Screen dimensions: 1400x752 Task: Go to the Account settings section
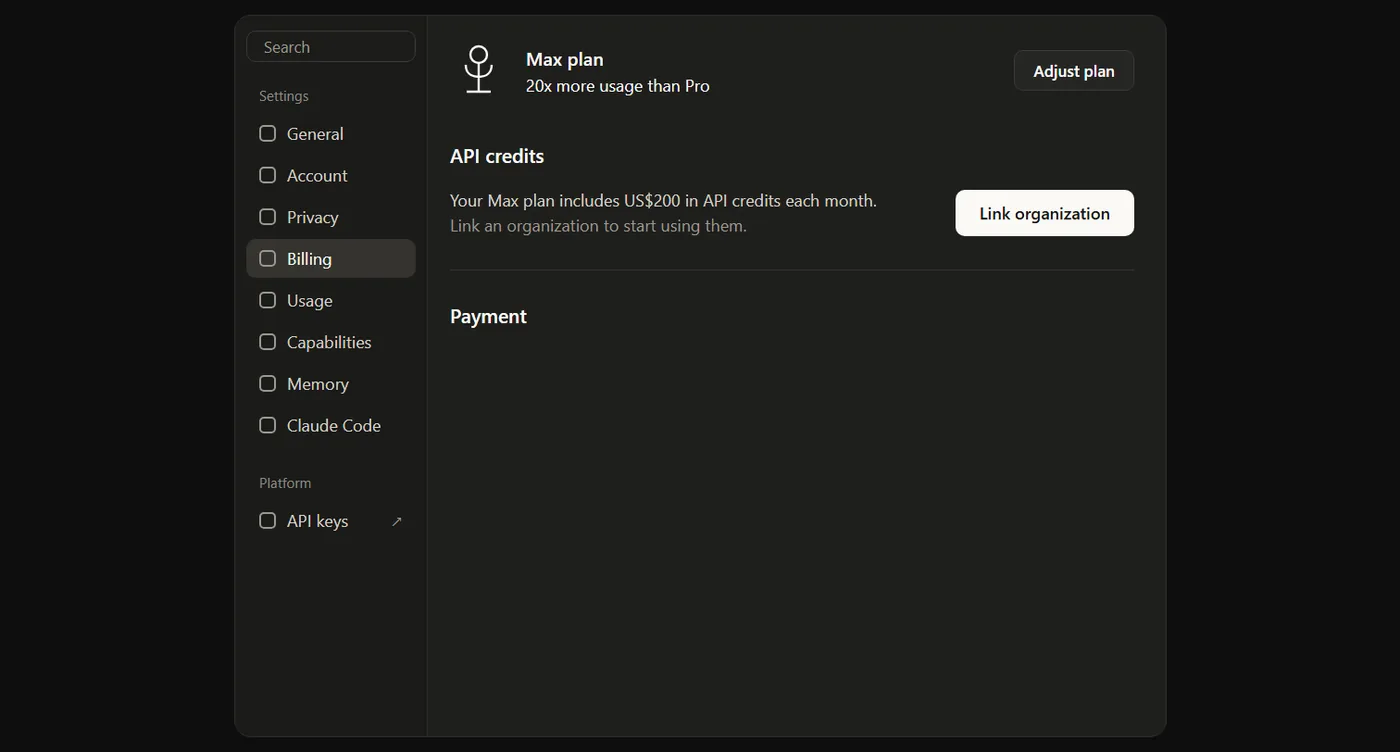(331, 175)
